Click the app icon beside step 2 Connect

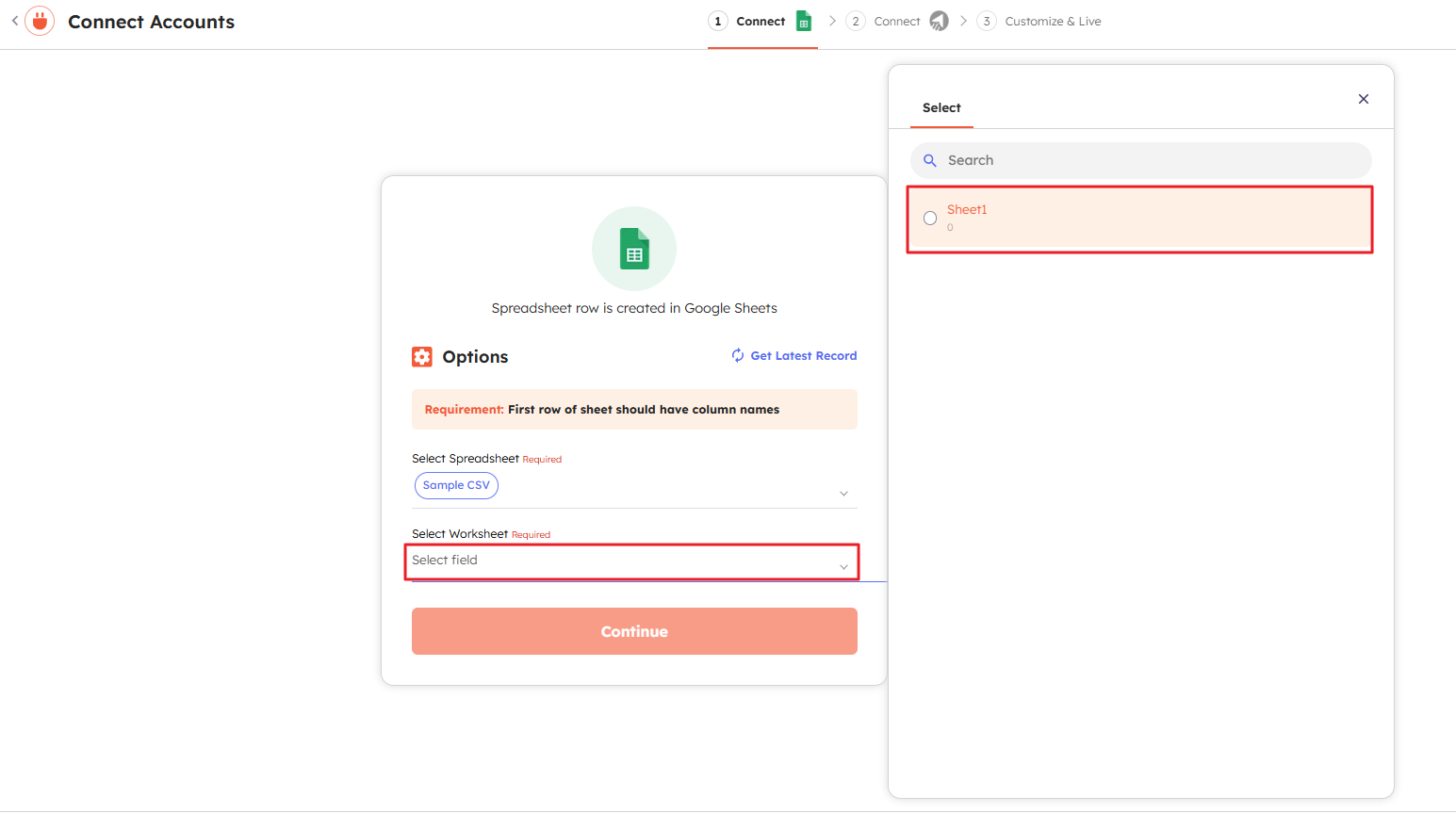[x=939, y=21]
